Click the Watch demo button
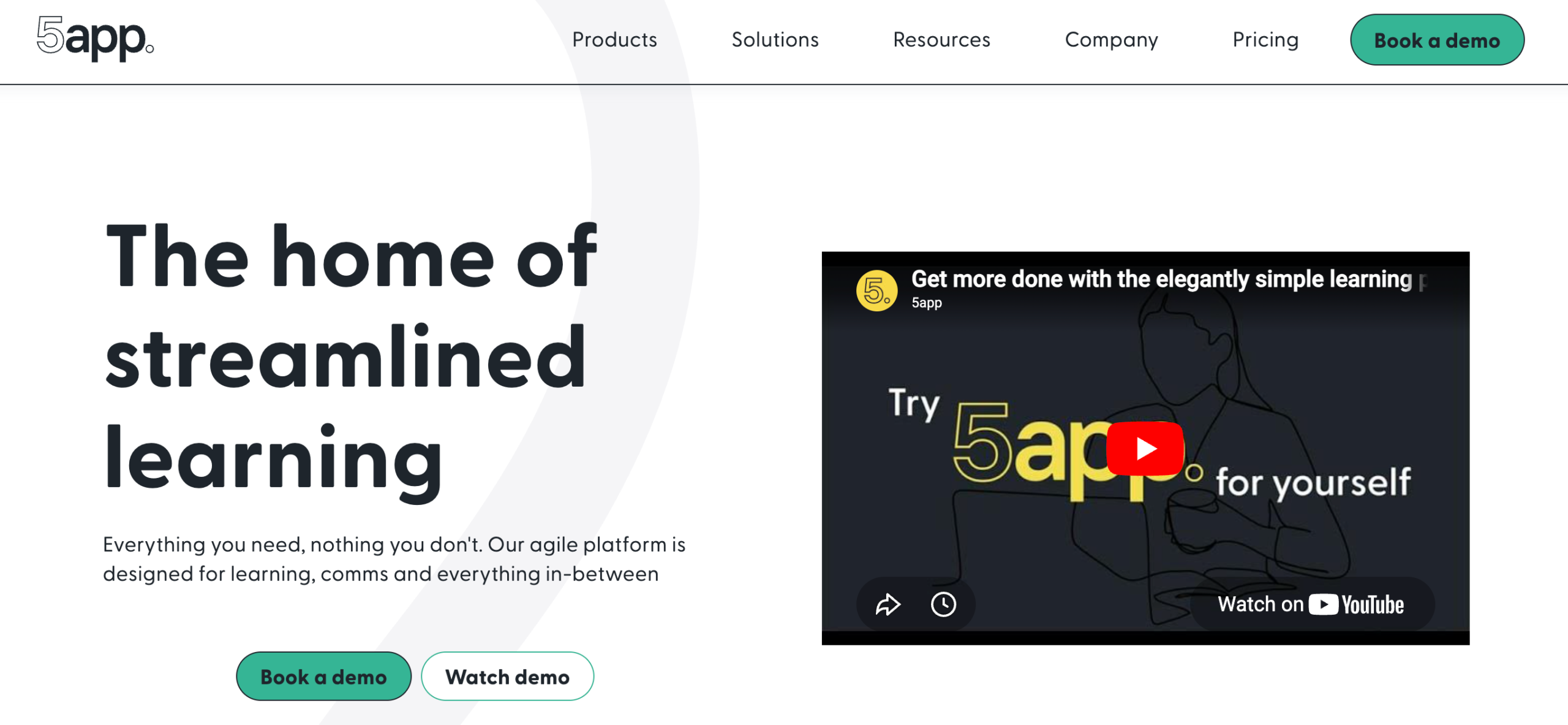 [507, 676]
